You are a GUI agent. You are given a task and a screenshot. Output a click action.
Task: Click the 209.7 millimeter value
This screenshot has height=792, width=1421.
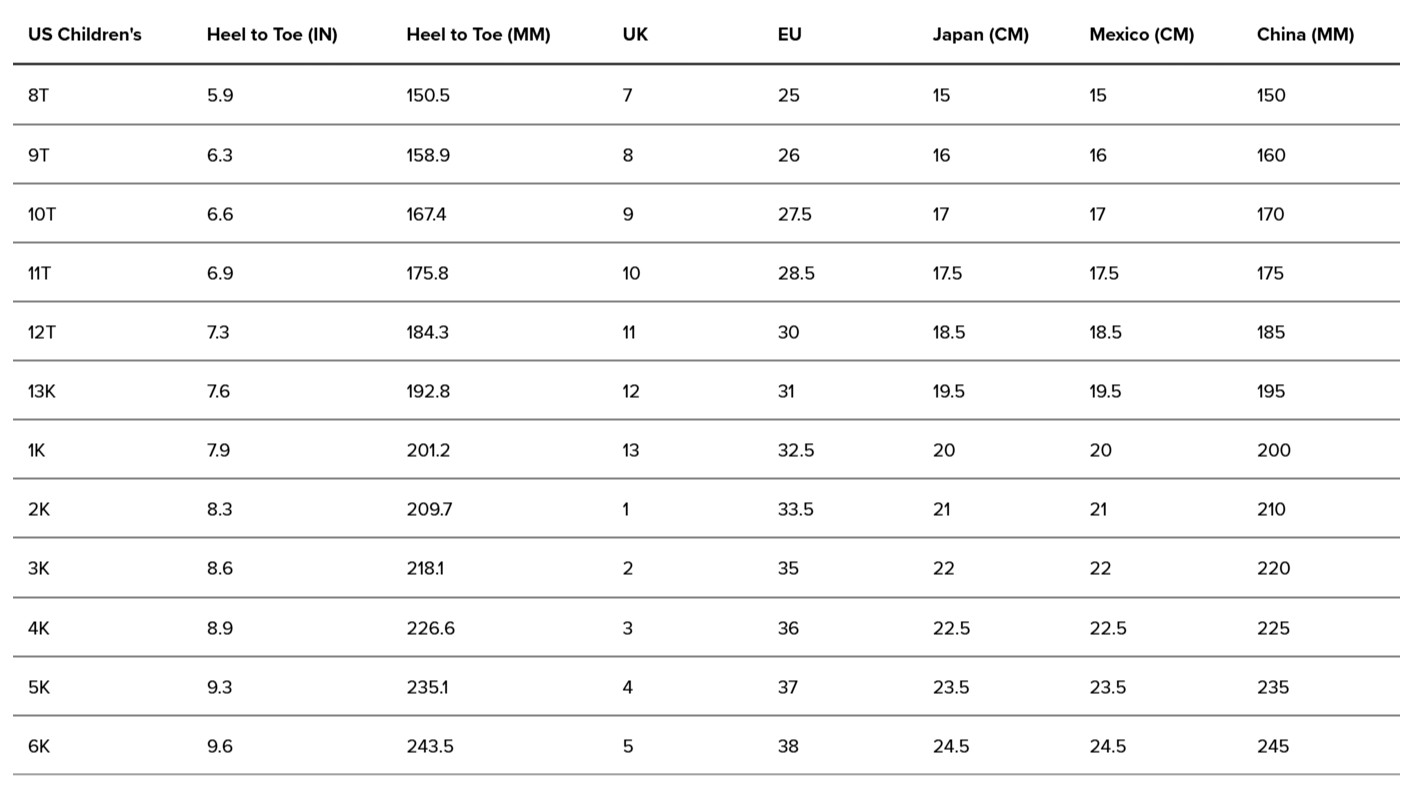(429, 509)
